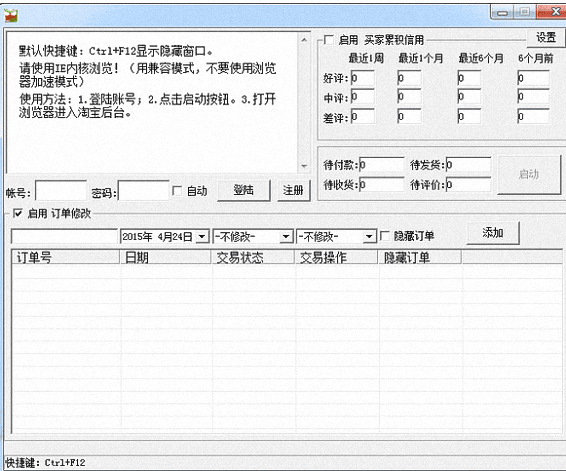Click the 待付款 value field

pyautogui.click(x=382, y=165)
